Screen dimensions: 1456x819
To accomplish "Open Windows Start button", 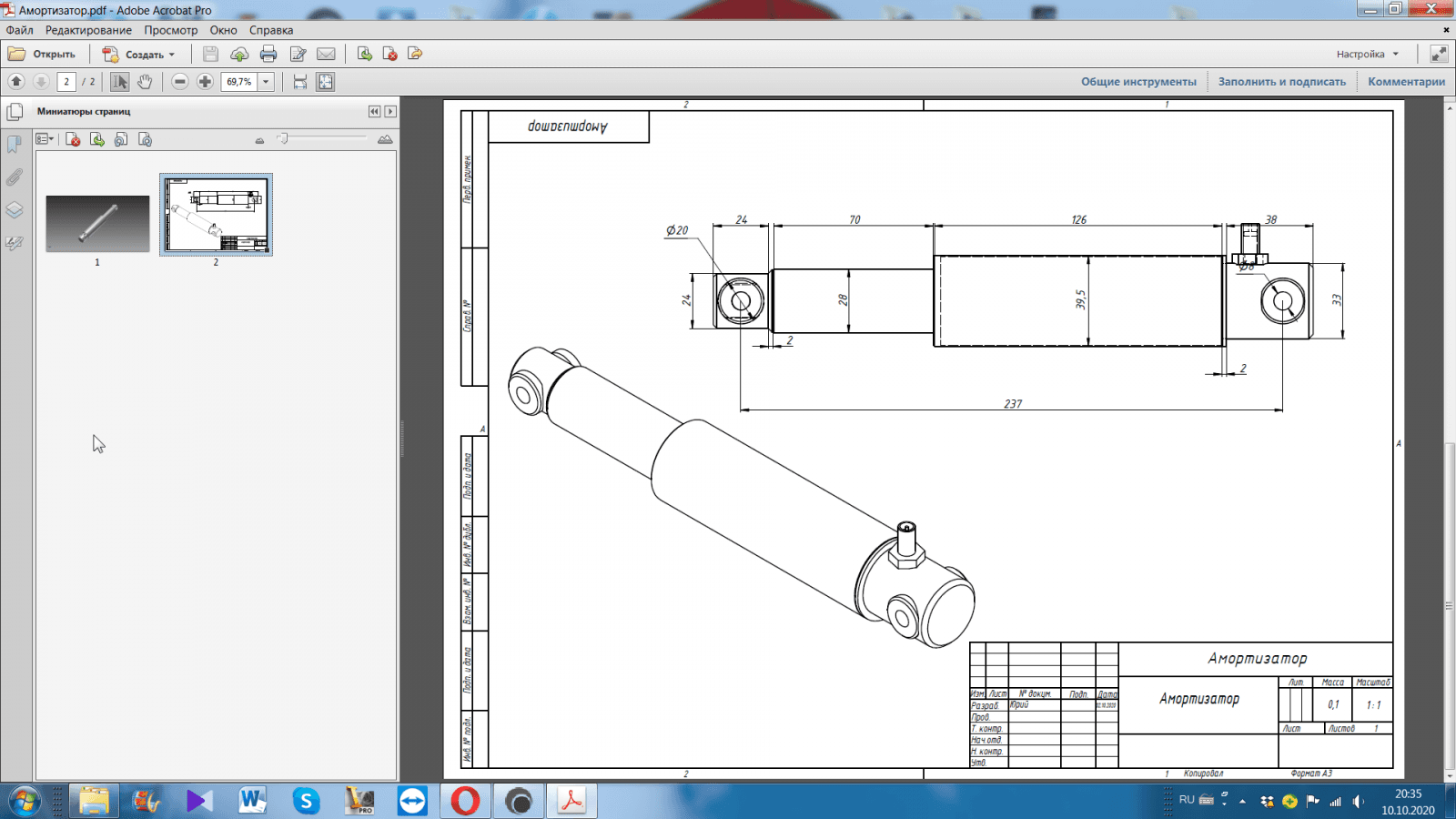I will point(24,801).
